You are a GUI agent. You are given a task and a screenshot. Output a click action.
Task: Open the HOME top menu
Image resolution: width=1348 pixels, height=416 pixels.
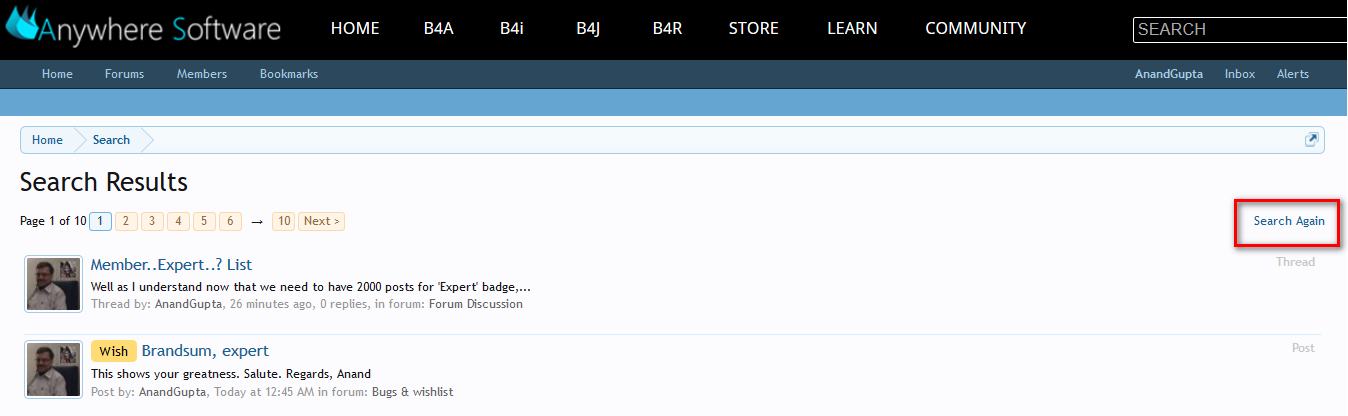click(355, 29)
